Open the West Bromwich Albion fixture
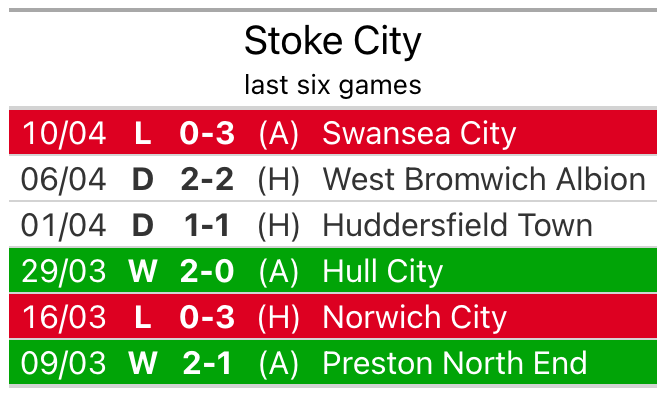The image size is (666, 396). pyautogui.click(x=333, y=179)
